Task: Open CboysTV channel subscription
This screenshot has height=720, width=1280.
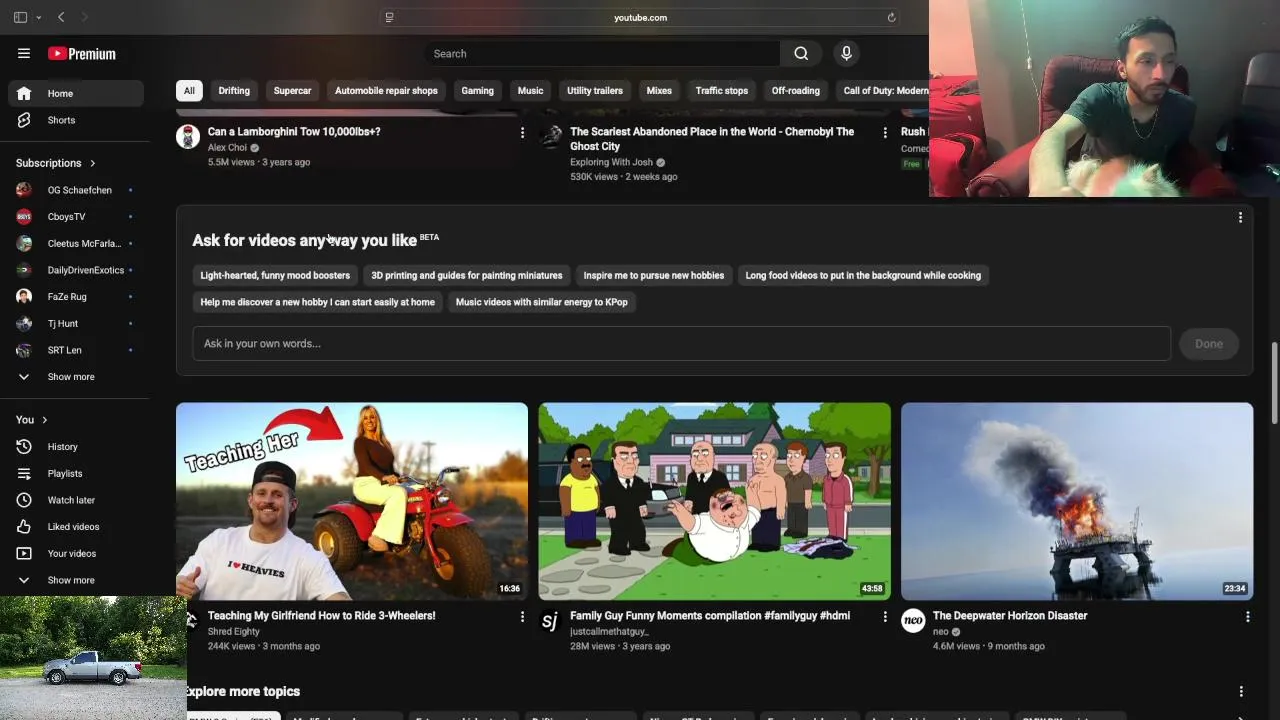Action: [76, 216]
